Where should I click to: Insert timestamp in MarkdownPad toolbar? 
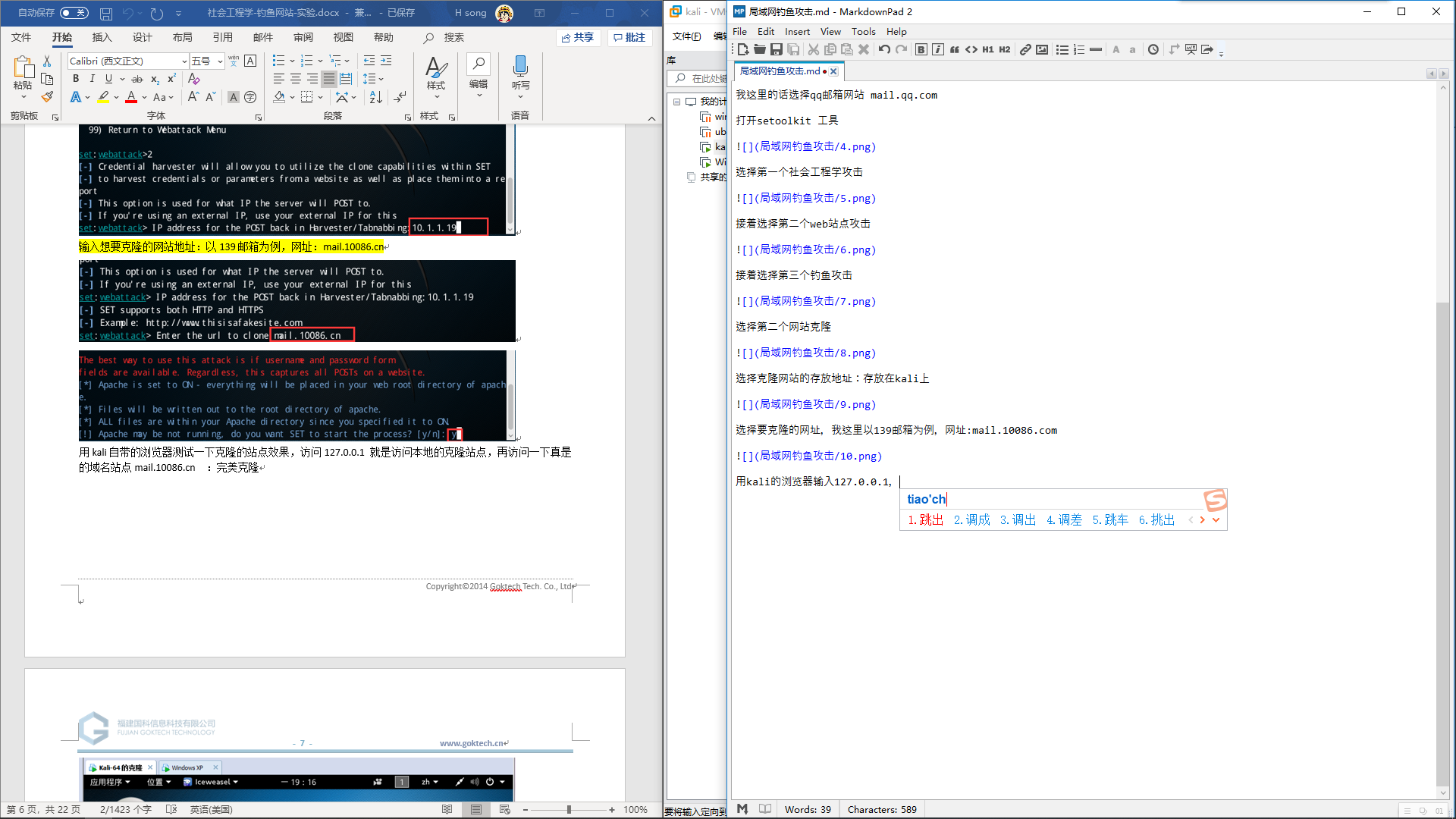1153,49
